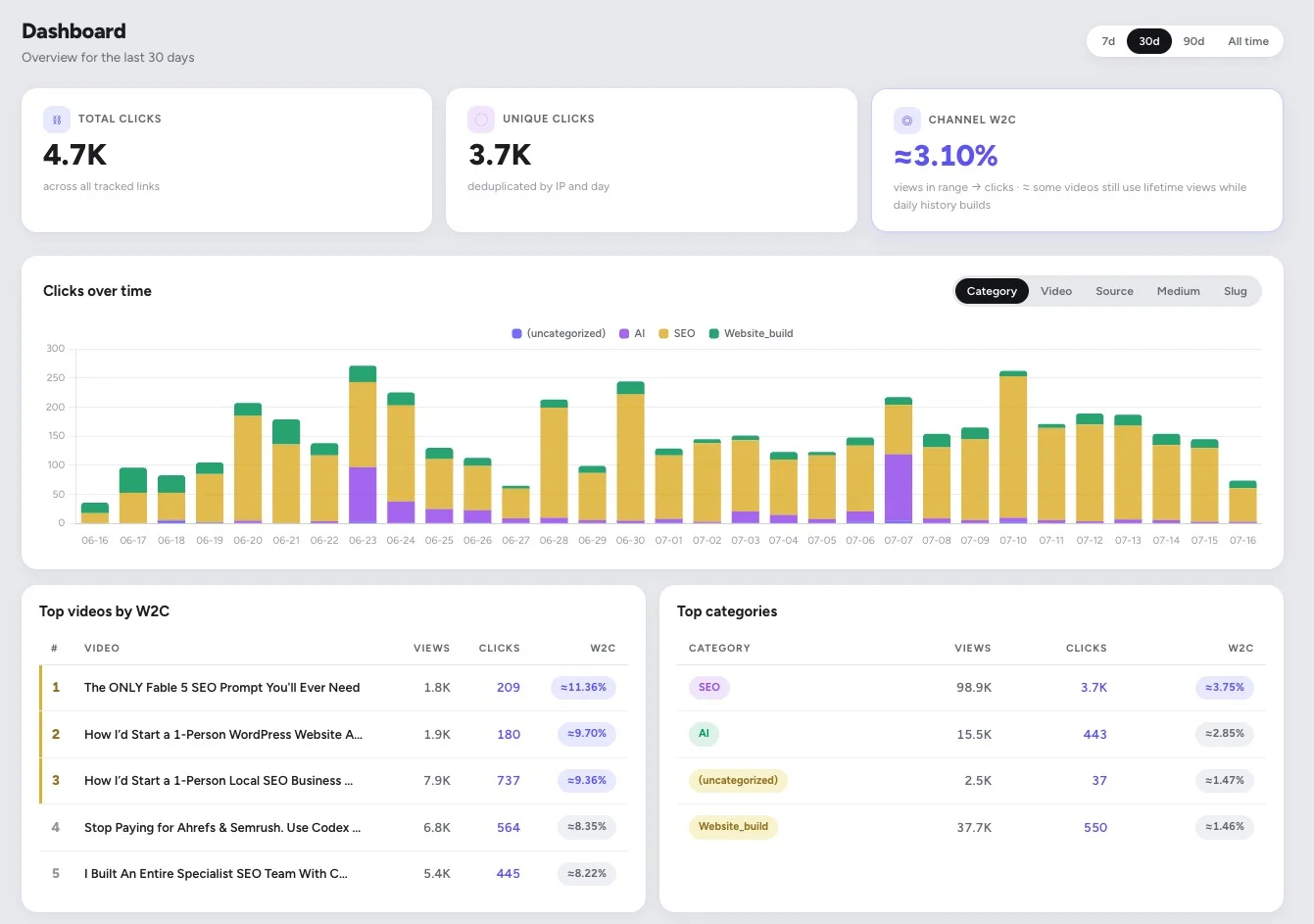Switch to the 90d time range

1193,41
